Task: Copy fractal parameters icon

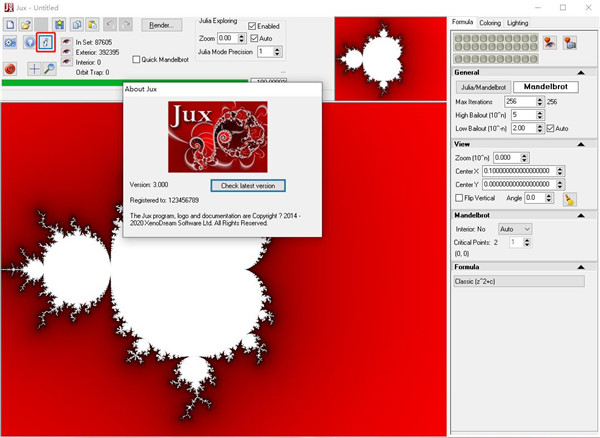Action: coord(77,25)
